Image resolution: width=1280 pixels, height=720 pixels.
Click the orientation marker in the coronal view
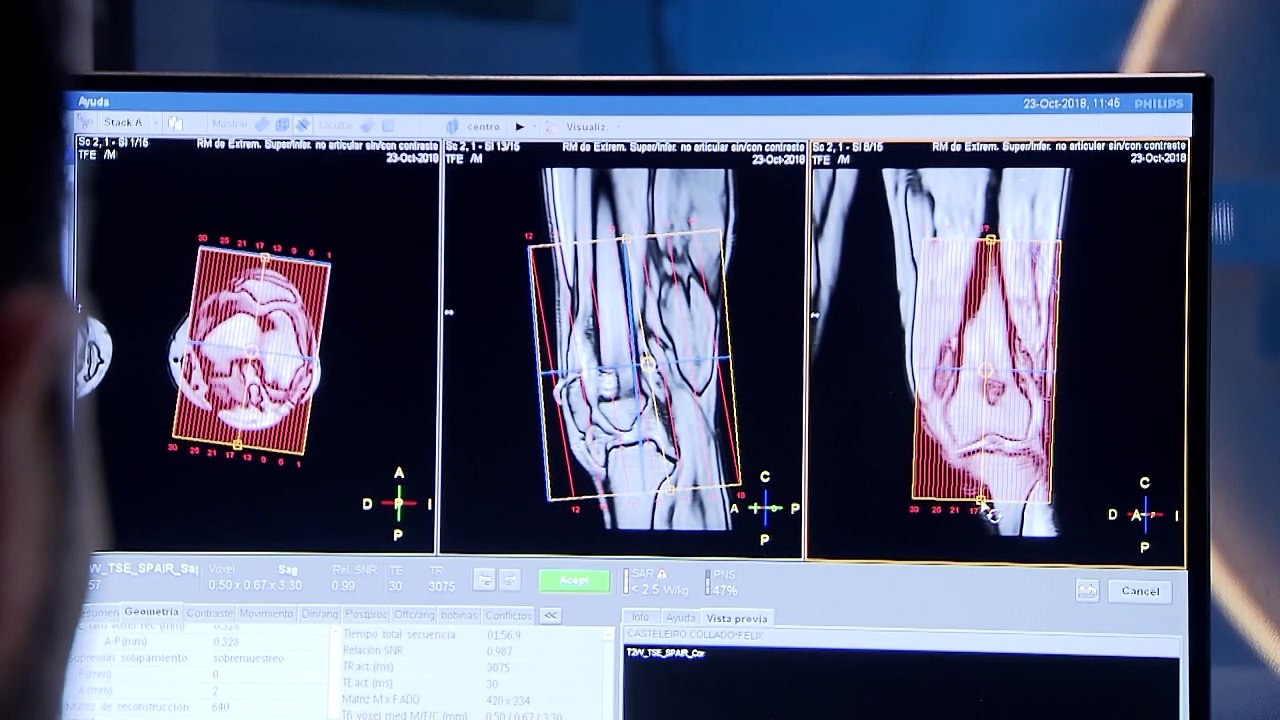pyautogui.click(x=1145, y=515)
